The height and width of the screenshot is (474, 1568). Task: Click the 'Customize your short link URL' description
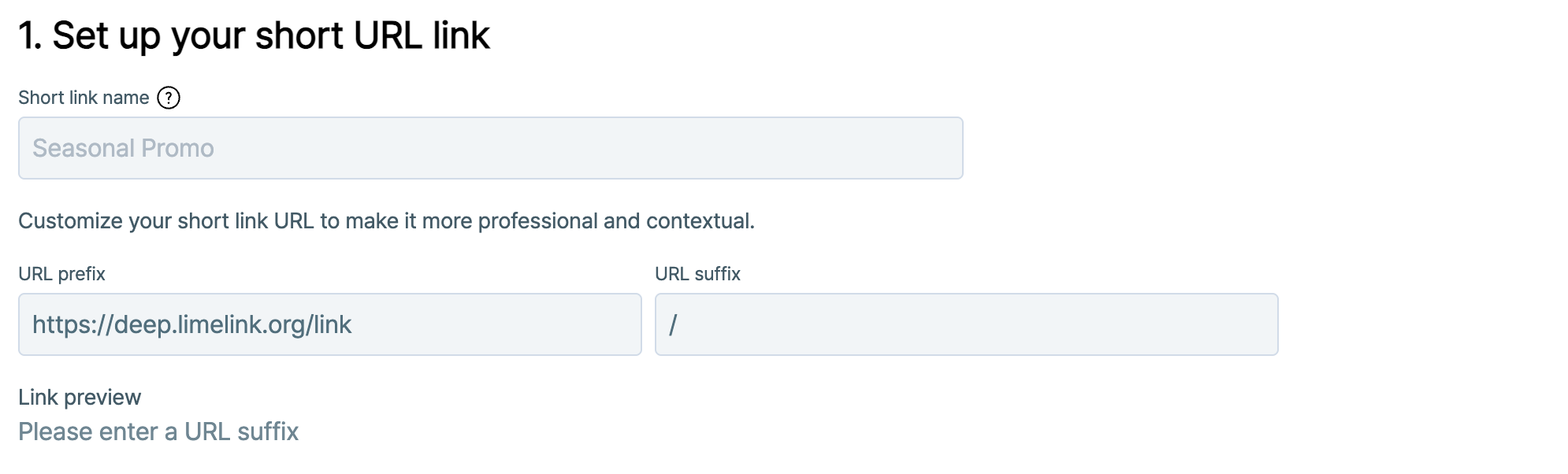(386, 221)
